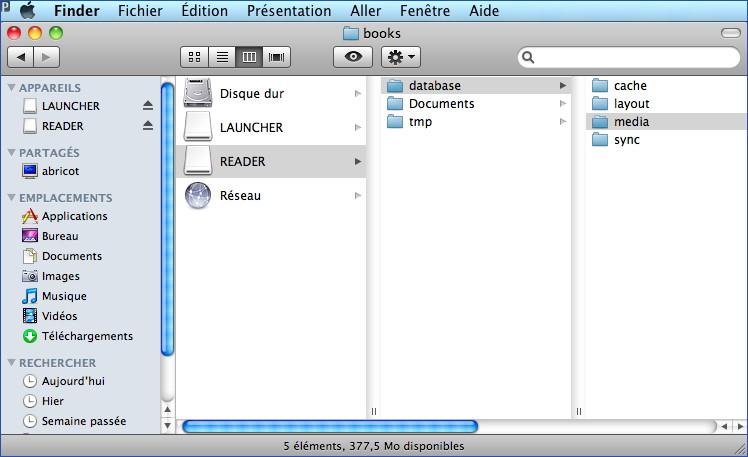Open the Action gear dropdown

tap(401, 57)
